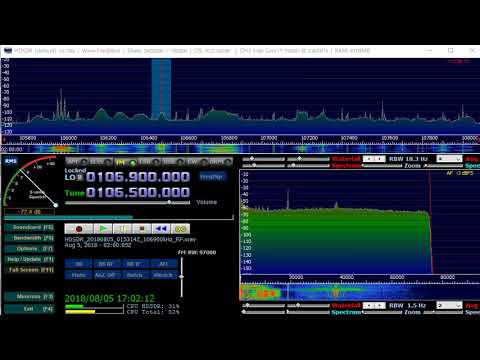480x360 pixels.
Task: Click the cyan Spectrum label in the AF controls
Action: click(x=346, y=312)
